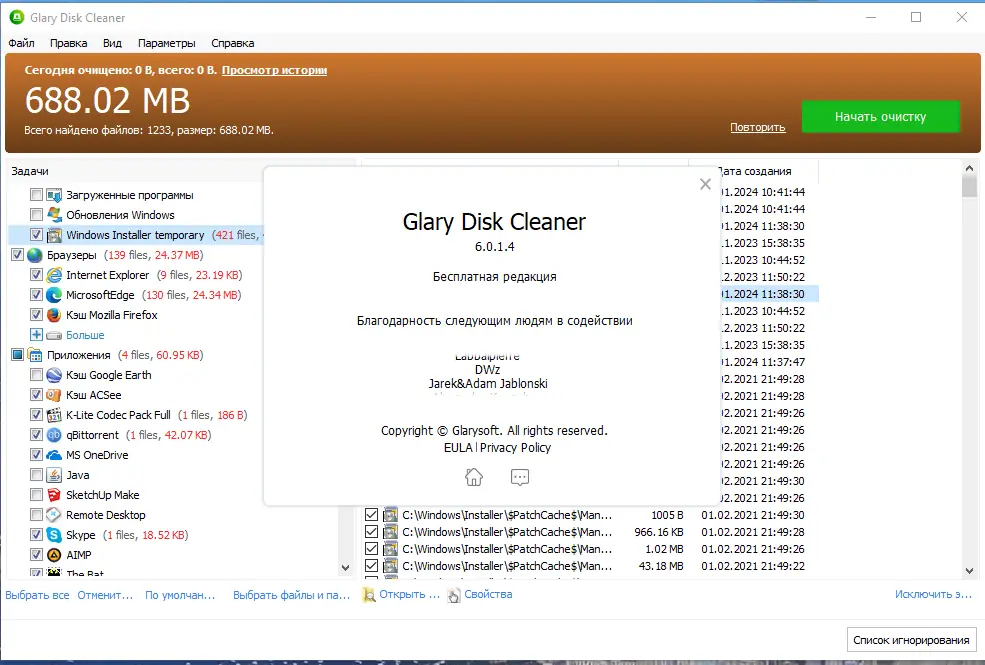Click the Skype icon
Screen dimensions: 985x665
(x=54, y=535)
